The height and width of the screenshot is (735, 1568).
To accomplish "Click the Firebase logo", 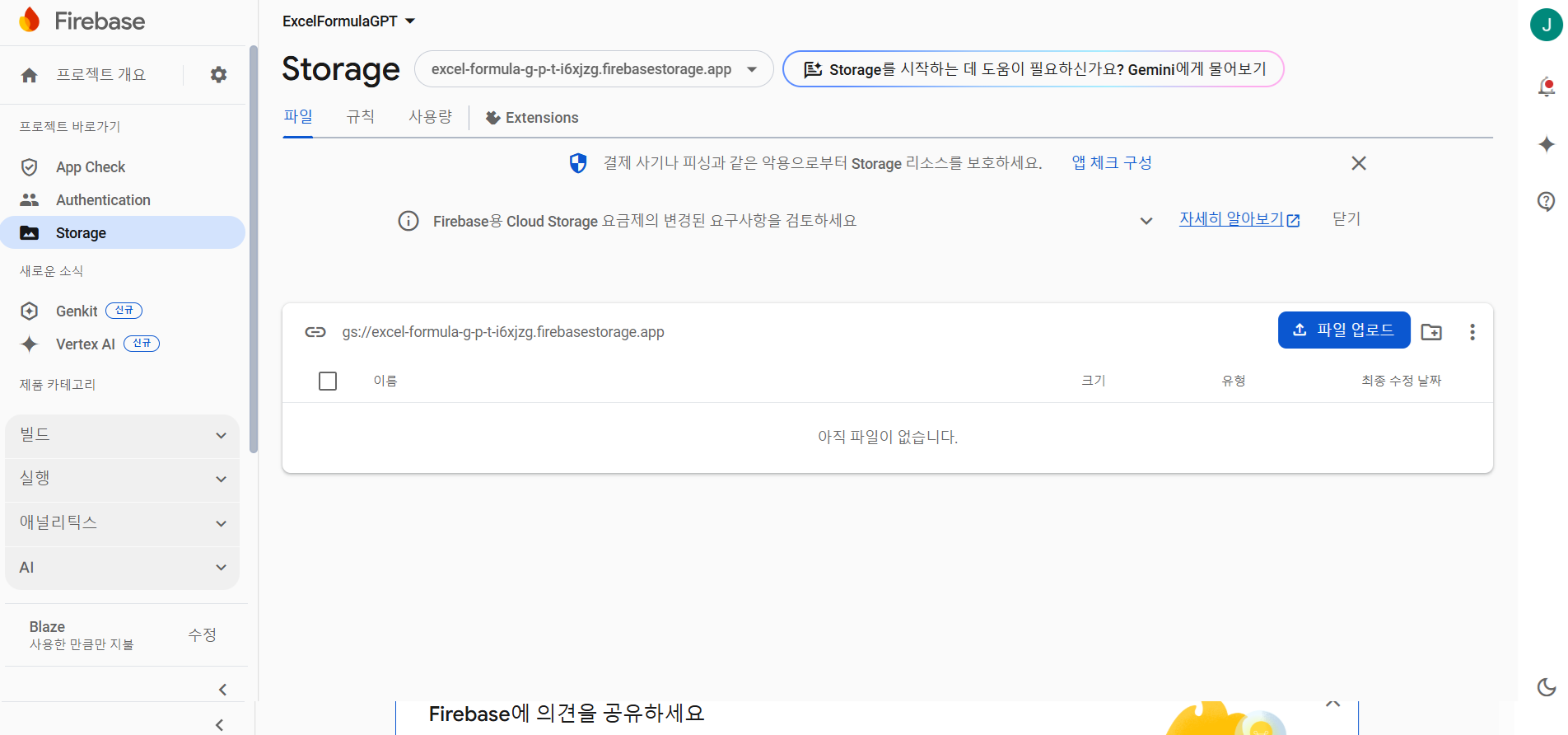I will click(82, 21).
